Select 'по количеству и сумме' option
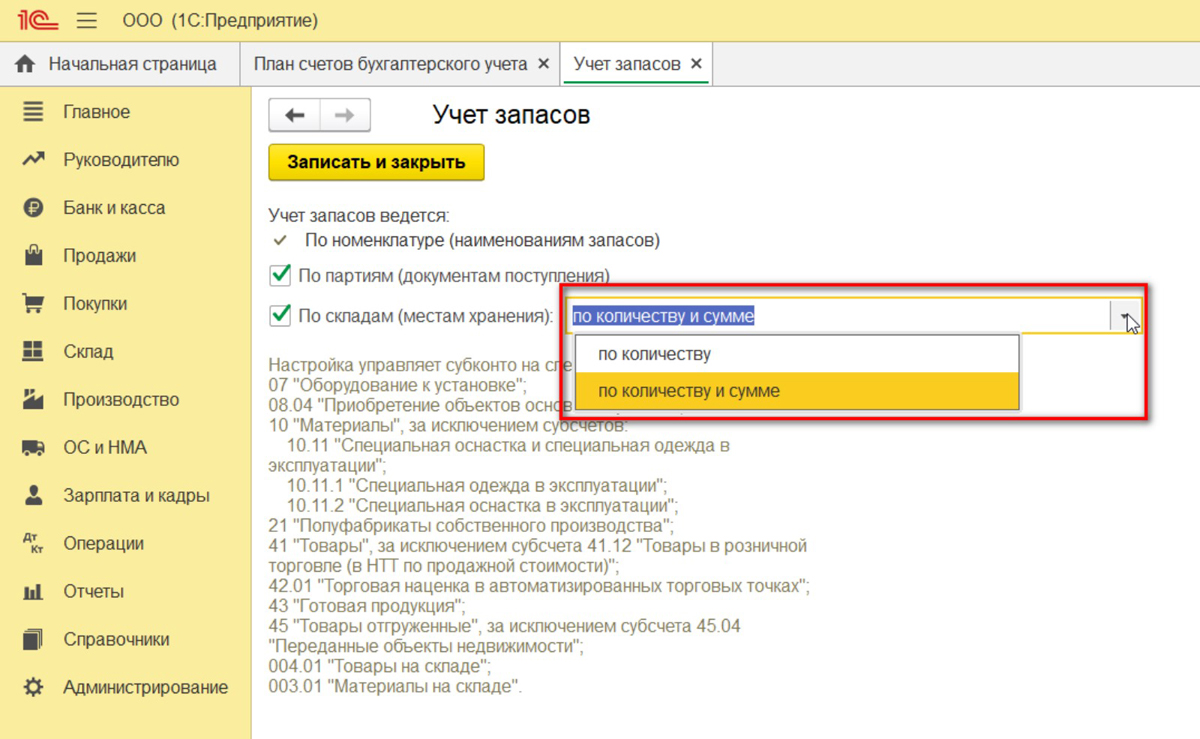 tap(688, 391)
